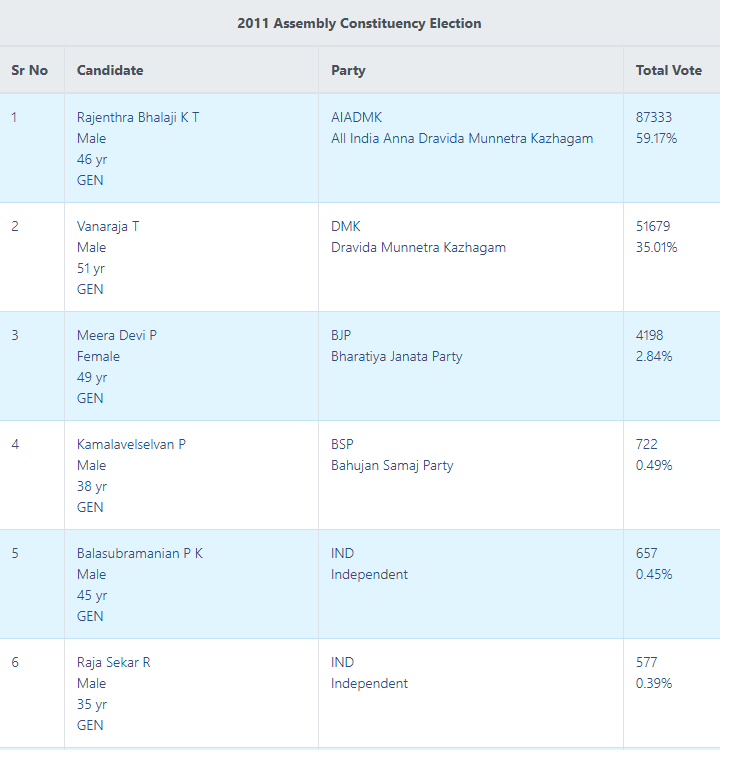Click the 59.17% vote share

click(656, 138)
